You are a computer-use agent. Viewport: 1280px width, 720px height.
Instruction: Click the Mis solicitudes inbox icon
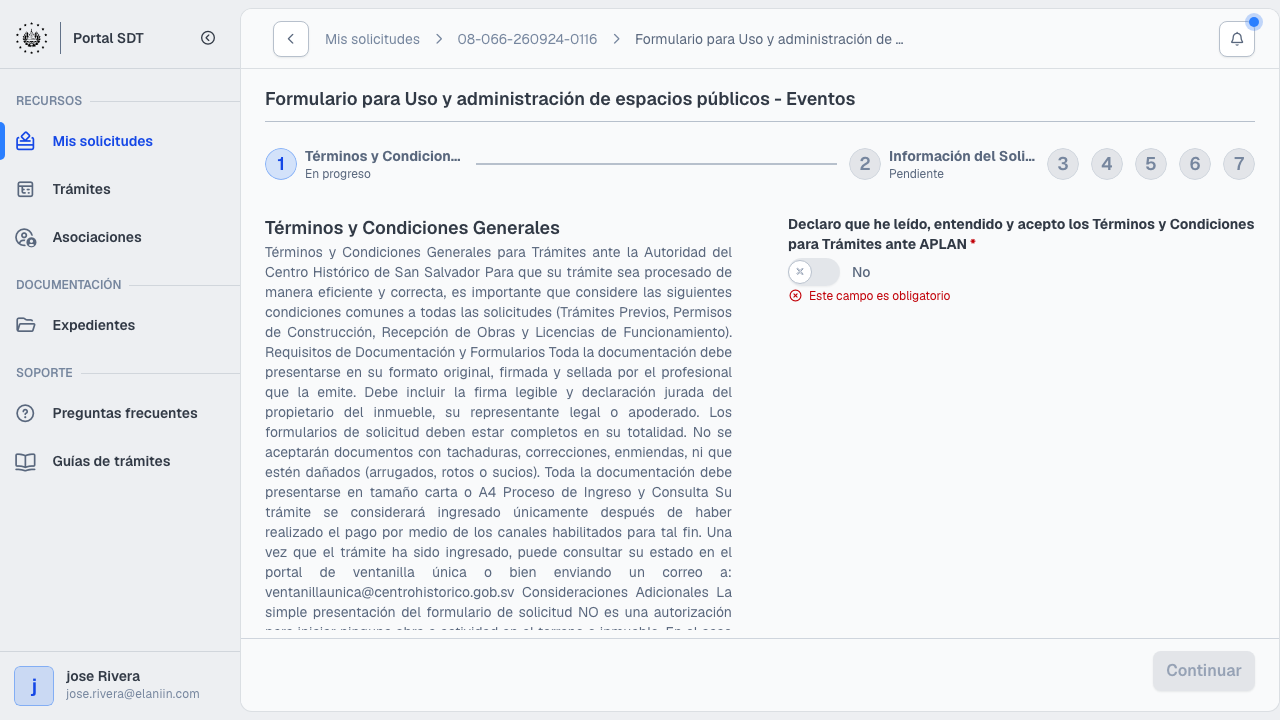(x=26, y=141)
